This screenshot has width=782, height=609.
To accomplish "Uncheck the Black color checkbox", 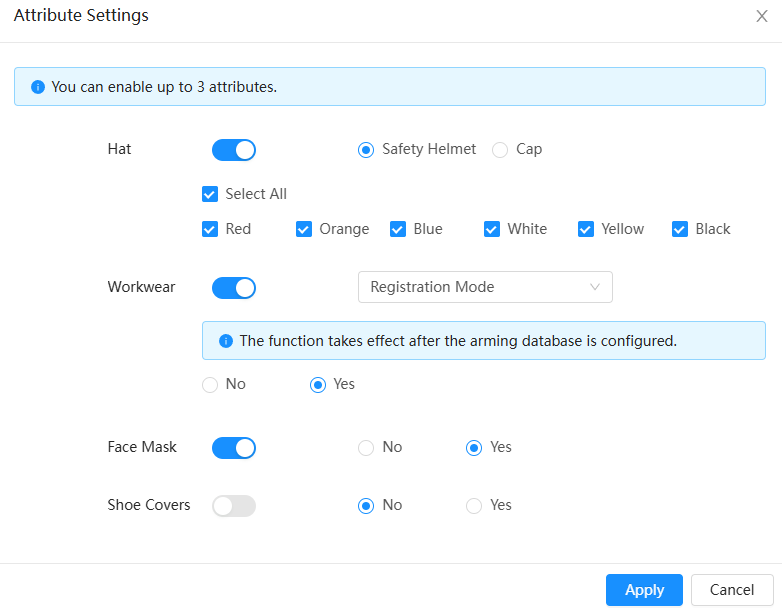I will coord(680,229).
